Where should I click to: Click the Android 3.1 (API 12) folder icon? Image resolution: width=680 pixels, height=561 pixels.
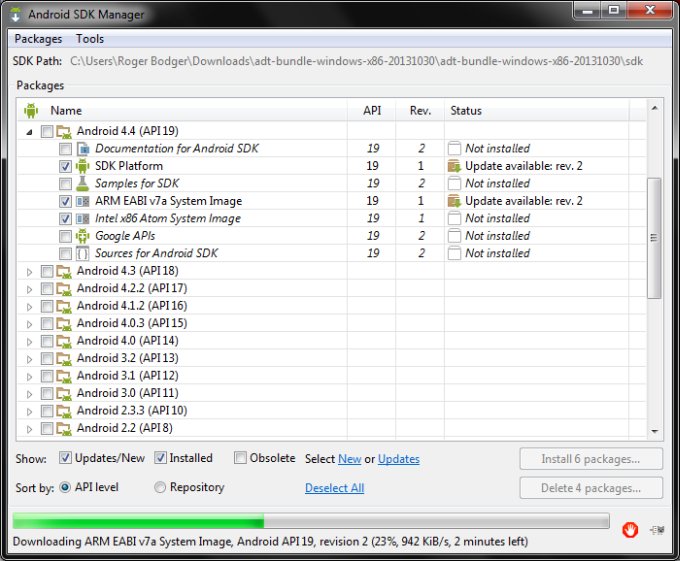(x=64, y=376)
